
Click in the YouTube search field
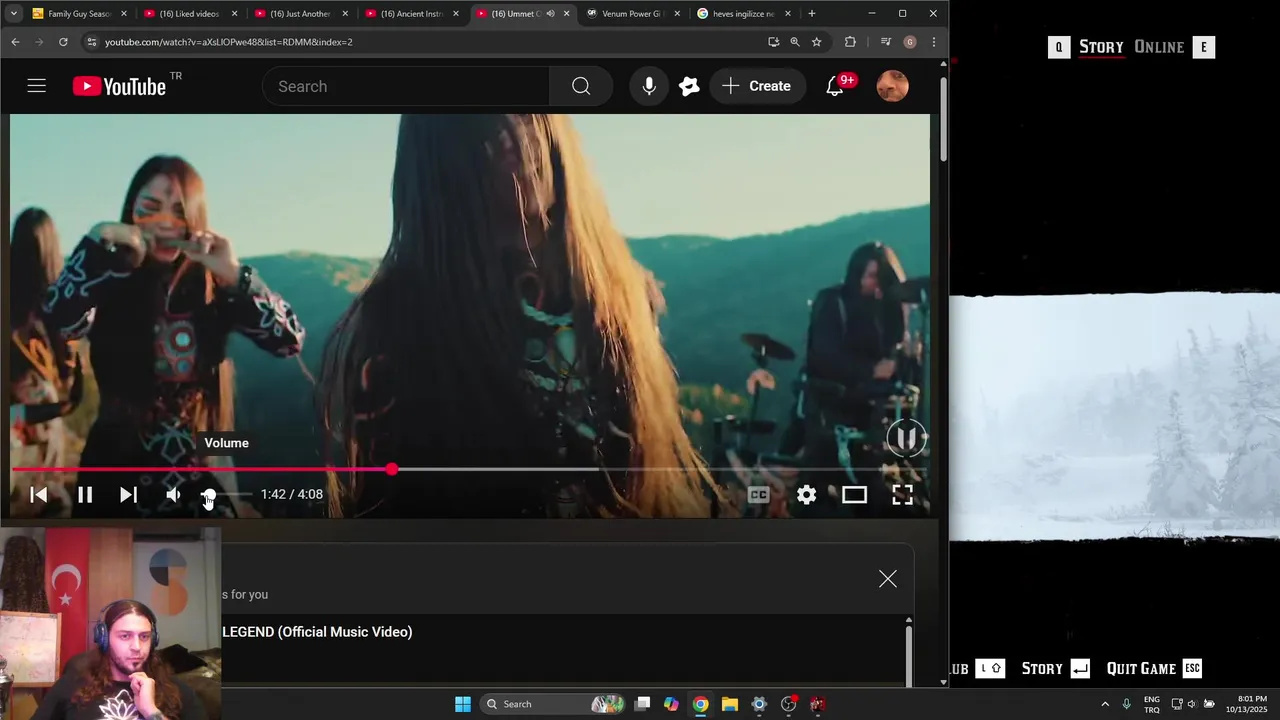(x=406, y=86)
